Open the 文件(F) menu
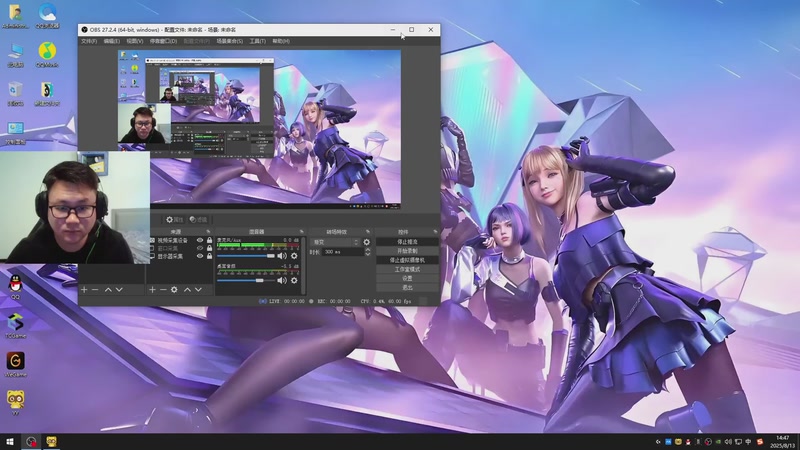This screenshot has height=450, width=800. 89,41
